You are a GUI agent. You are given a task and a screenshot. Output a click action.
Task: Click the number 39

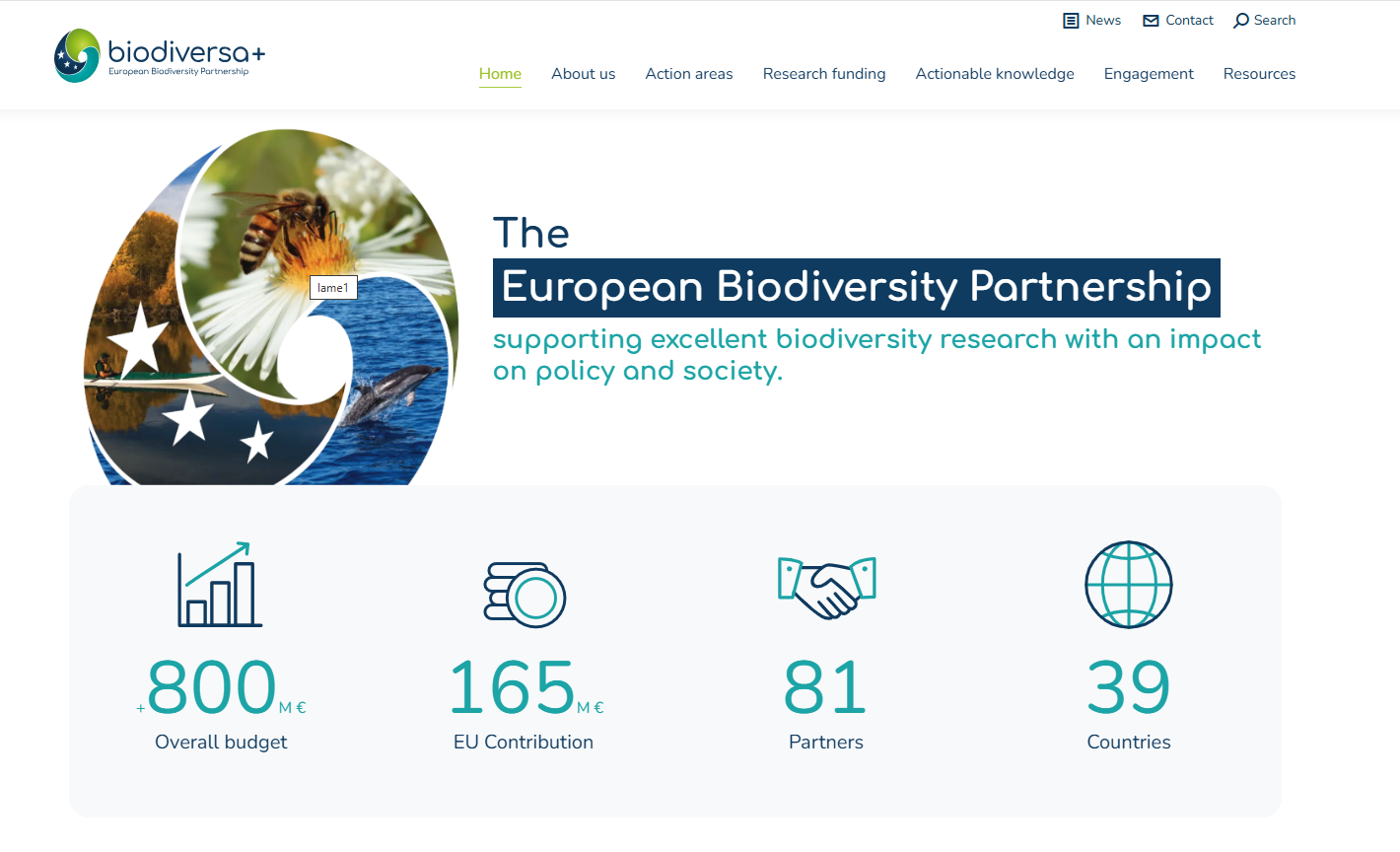(1129, 687)
